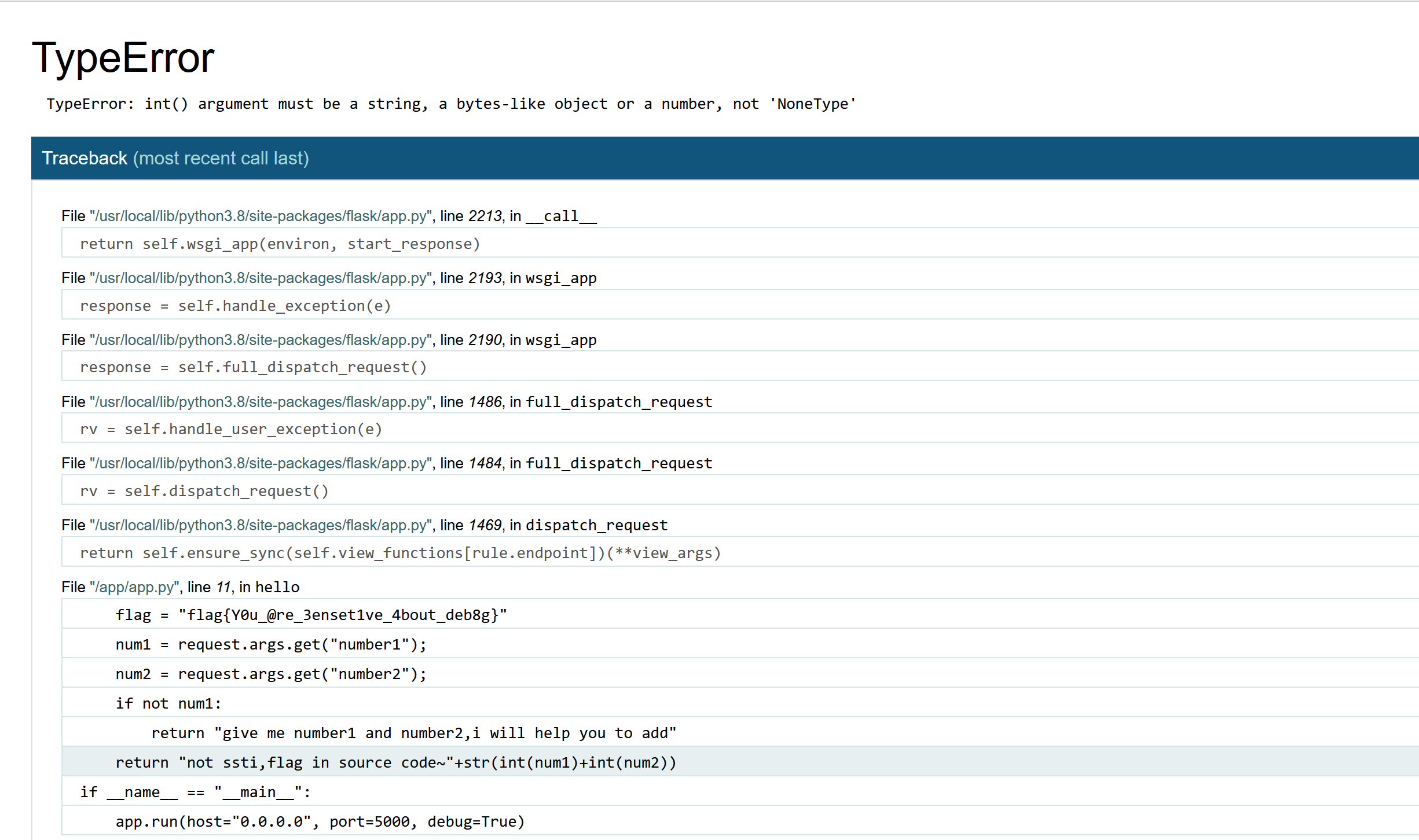Expand the rv = self.dispatch_request() line
1419x840 pixels.
click(x=740, y=491)
